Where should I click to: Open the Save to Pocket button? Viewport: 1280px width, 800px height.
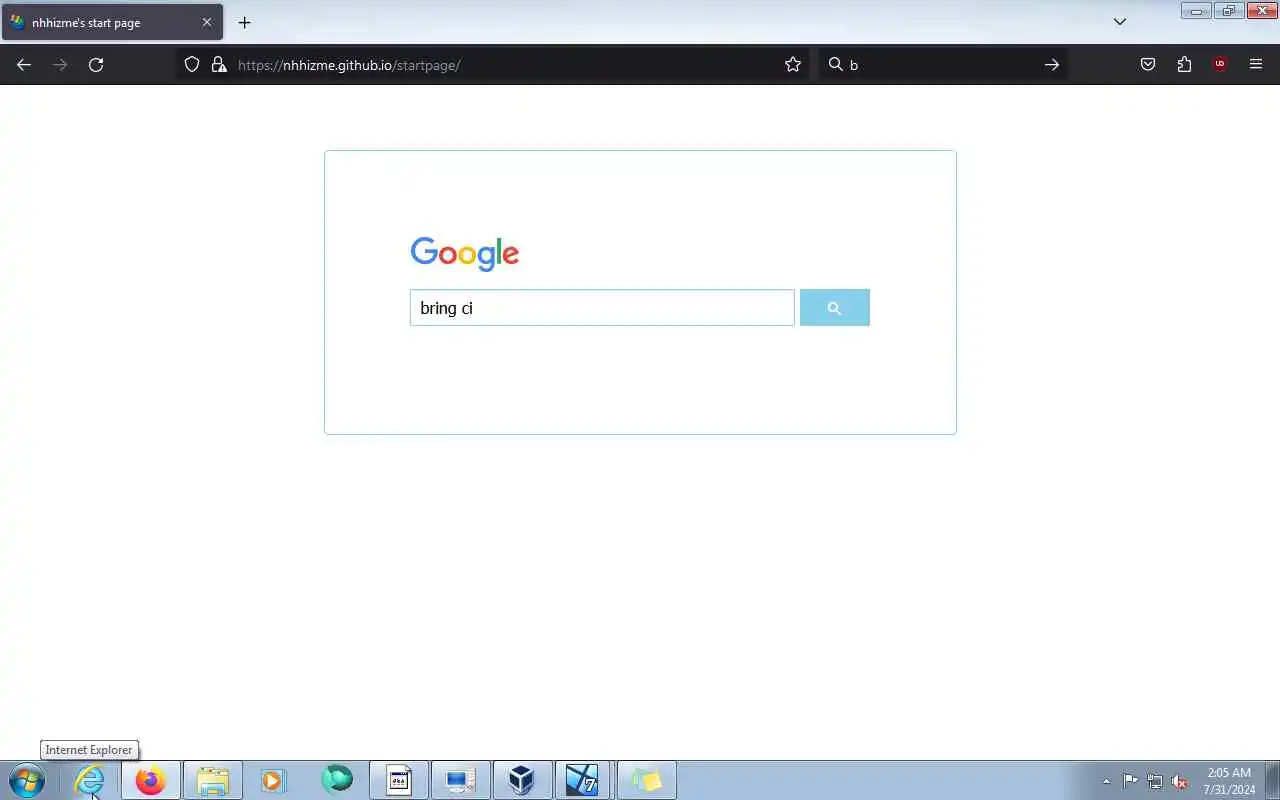tap(1148, 65)
